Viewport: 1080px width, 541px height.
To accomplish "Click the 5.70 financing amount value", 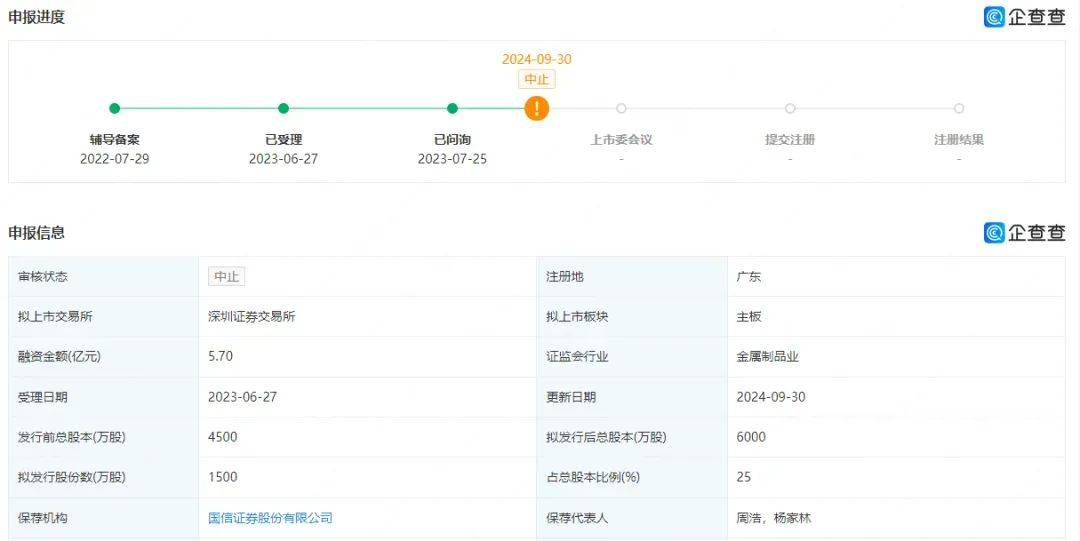I will [220, 356].
